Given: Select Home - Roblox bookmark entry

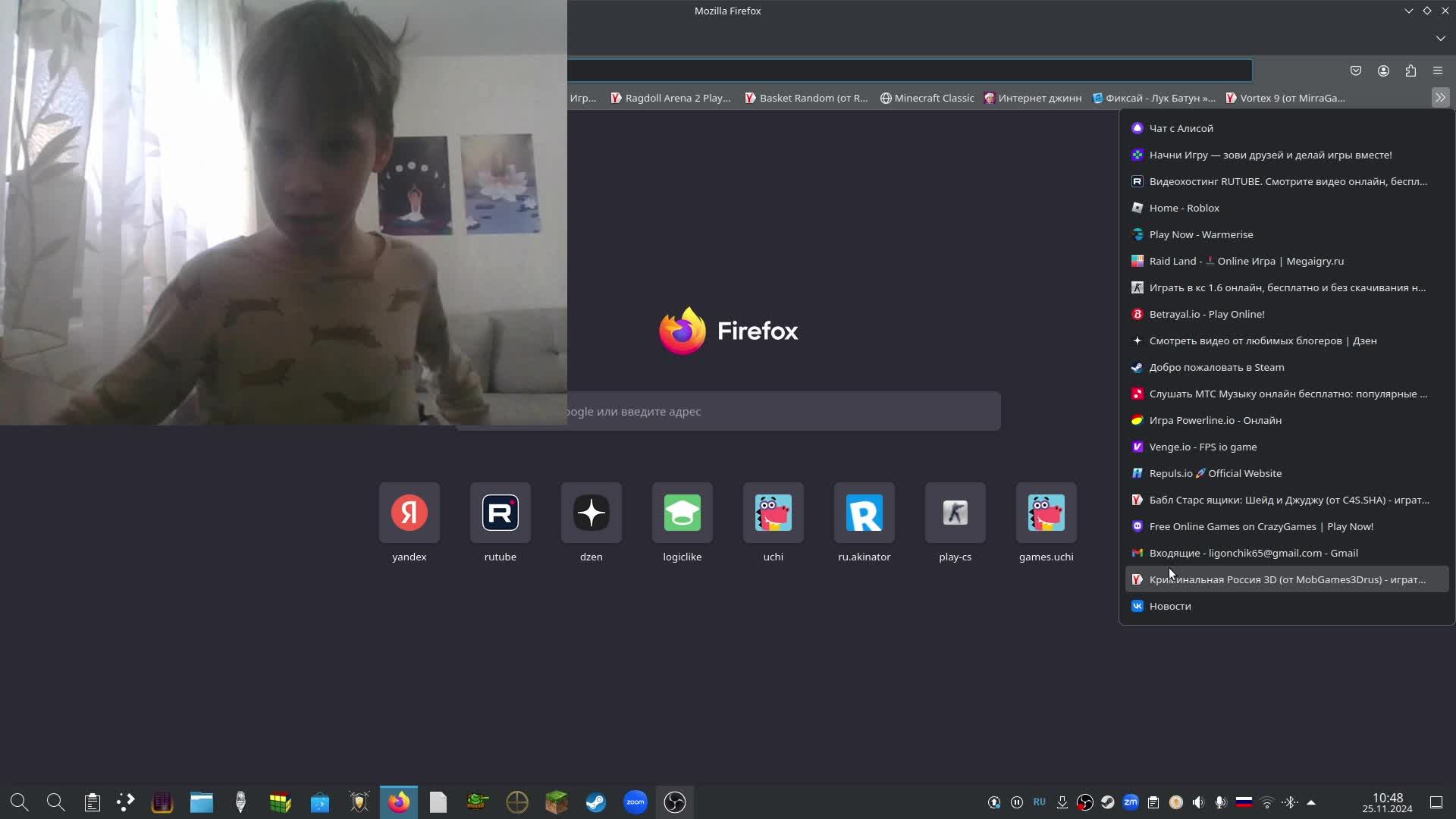Looking at the screenshot, I should pyautogui.click(x=1184, y=208).
